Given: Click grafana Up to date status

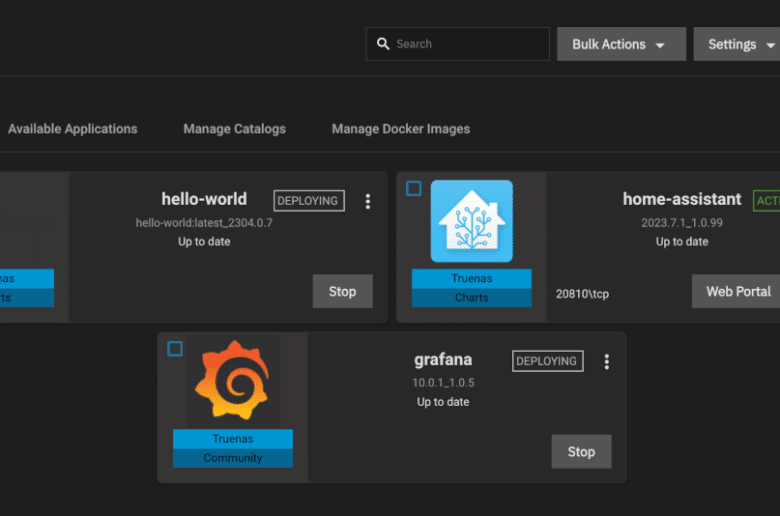Looking at the screenshot, I should [443, 402].
